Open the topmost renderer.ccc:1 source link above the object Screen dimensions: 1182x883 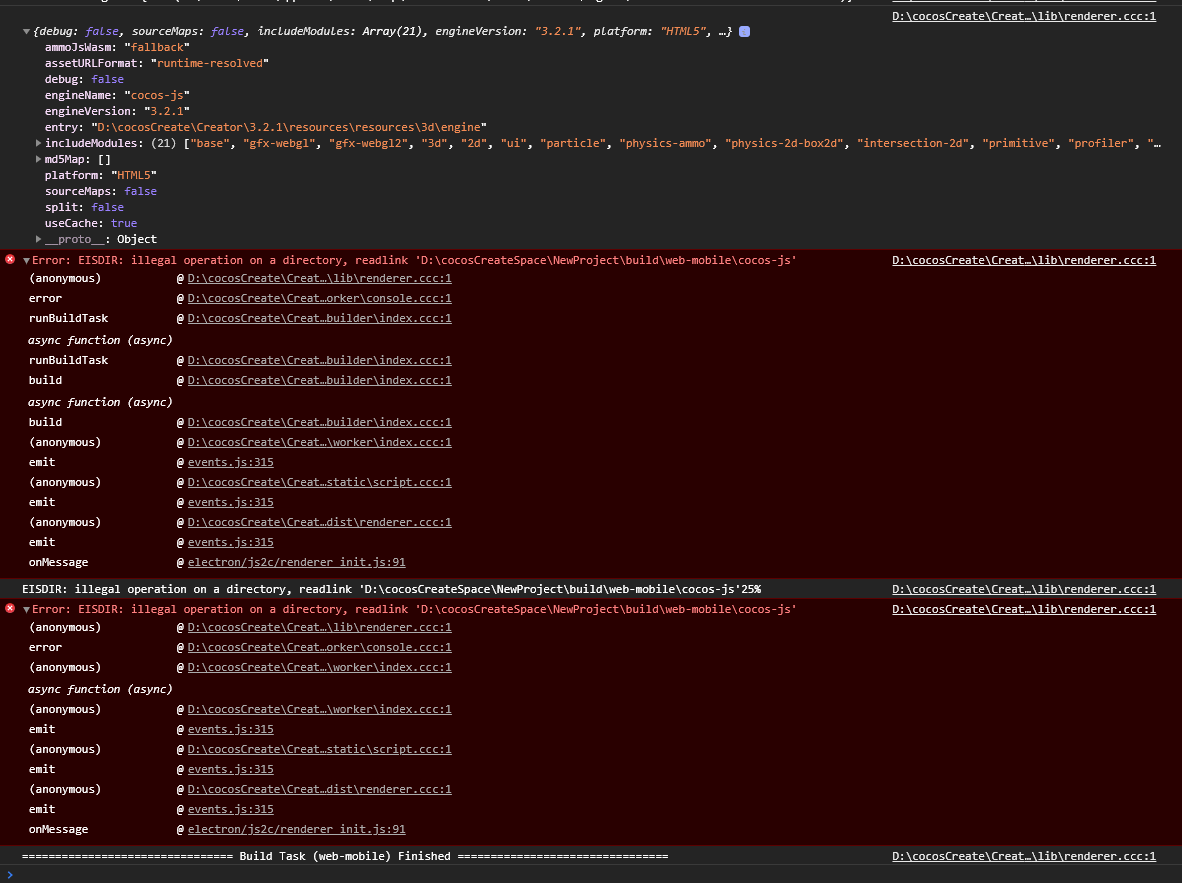(1024, 16)
